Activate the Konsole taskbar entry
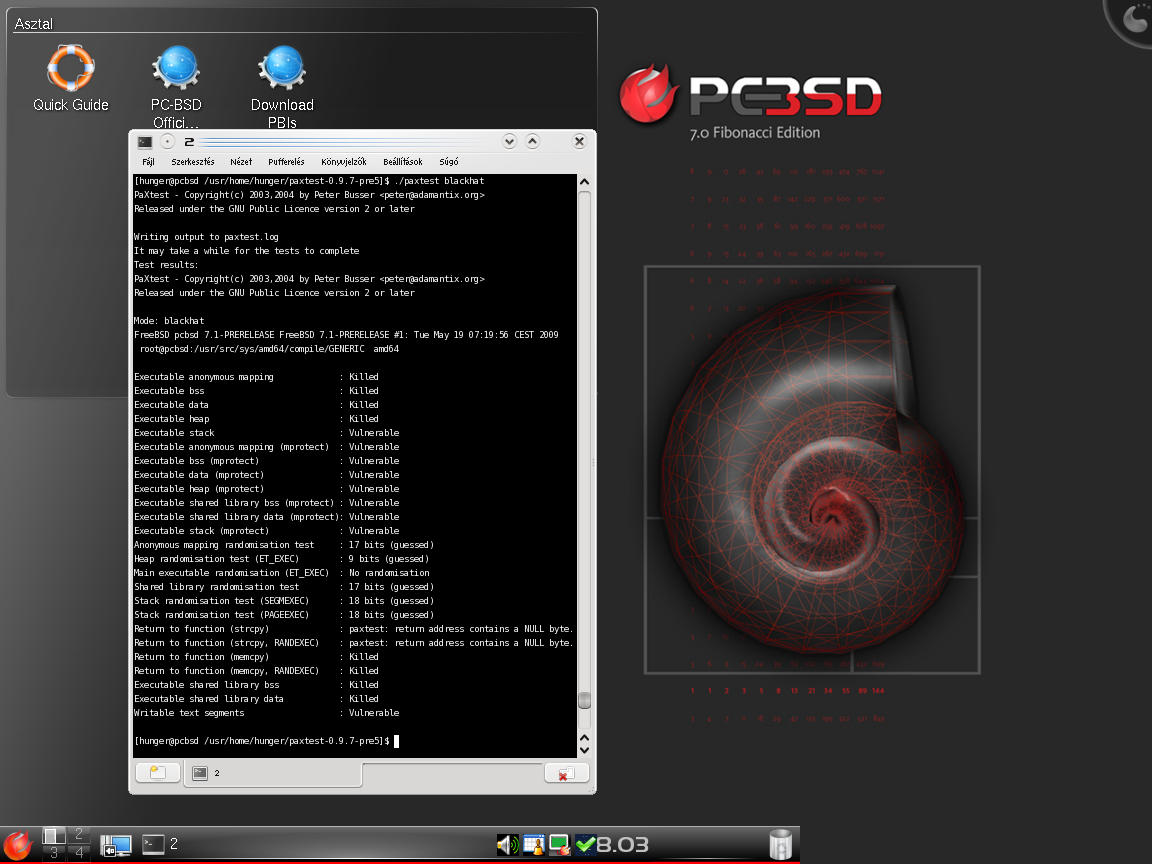Viewport: 1152px width, 864px height. point(160,844)
